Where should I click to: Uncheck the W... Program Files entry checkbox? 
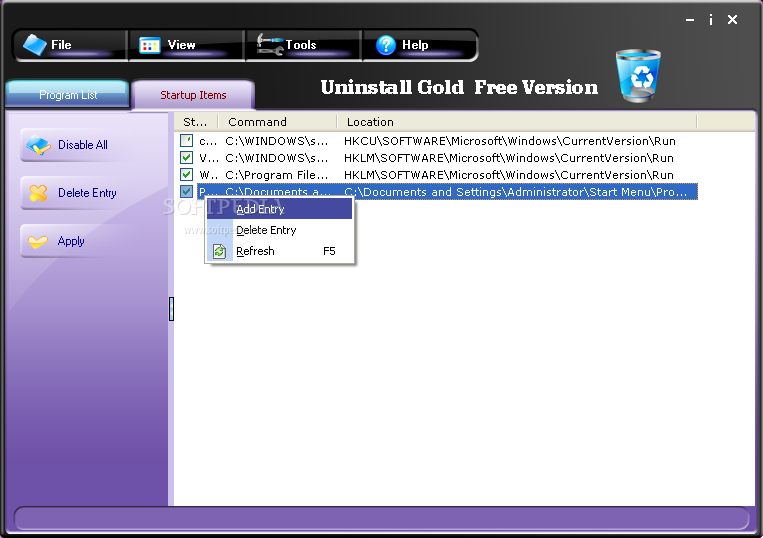[186, 175]
